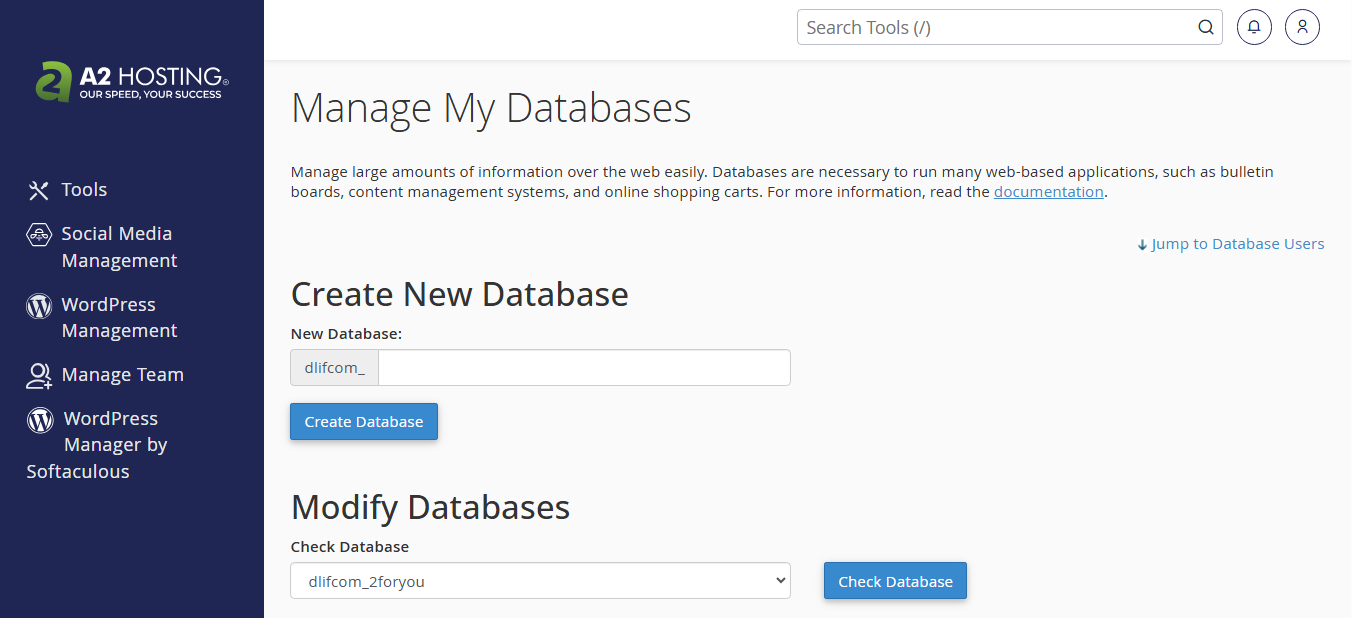1352x618 pixels.
Task: Select the Tools wrench icon in sidebar
Action: [x=37, y=189]
